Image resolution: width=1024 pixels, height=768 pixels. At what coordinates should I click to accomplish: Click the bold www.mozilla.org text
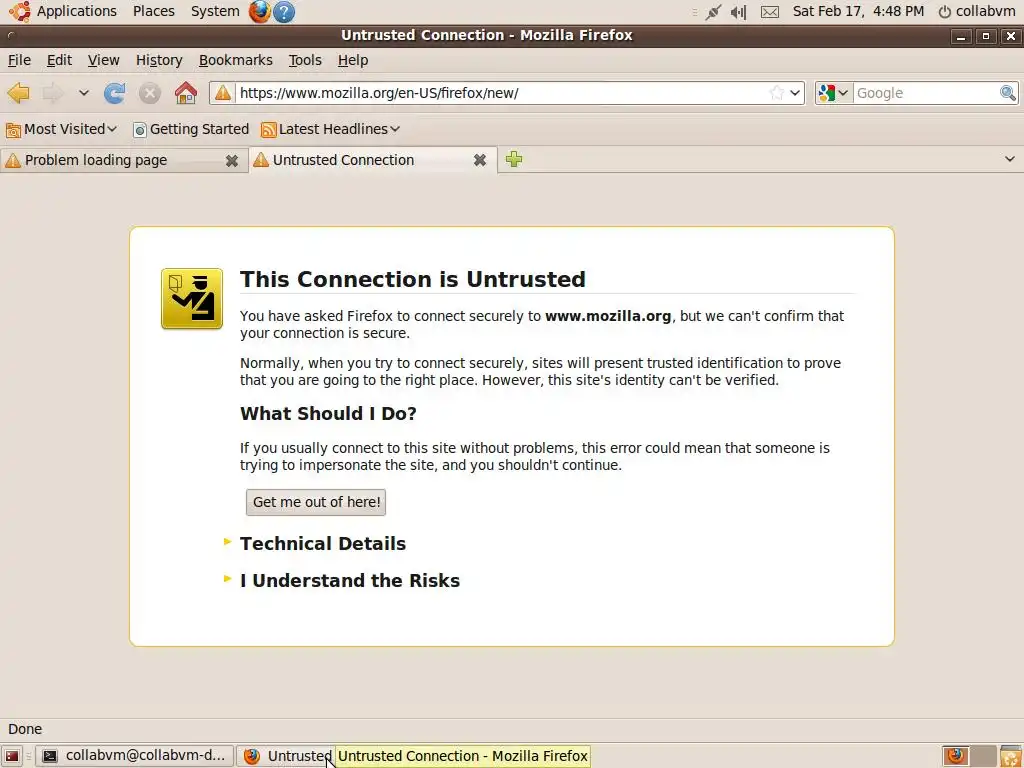[608, 316]
